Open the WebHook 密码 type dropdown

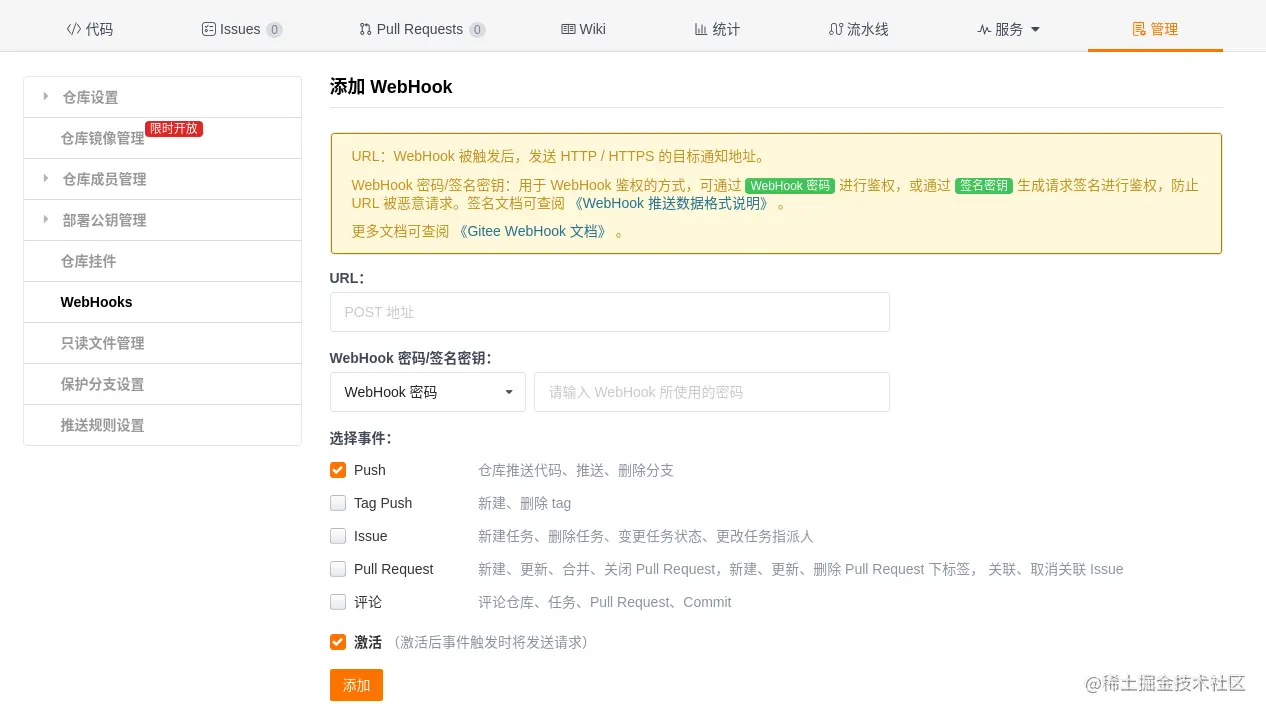(427, 392)
